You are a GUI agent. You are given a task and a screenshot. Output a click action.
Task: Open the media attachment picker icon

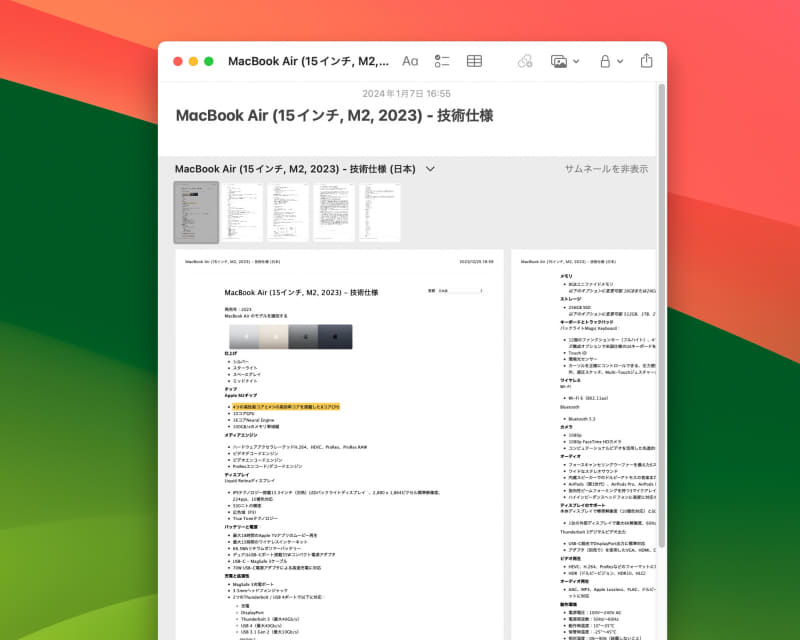561,61
